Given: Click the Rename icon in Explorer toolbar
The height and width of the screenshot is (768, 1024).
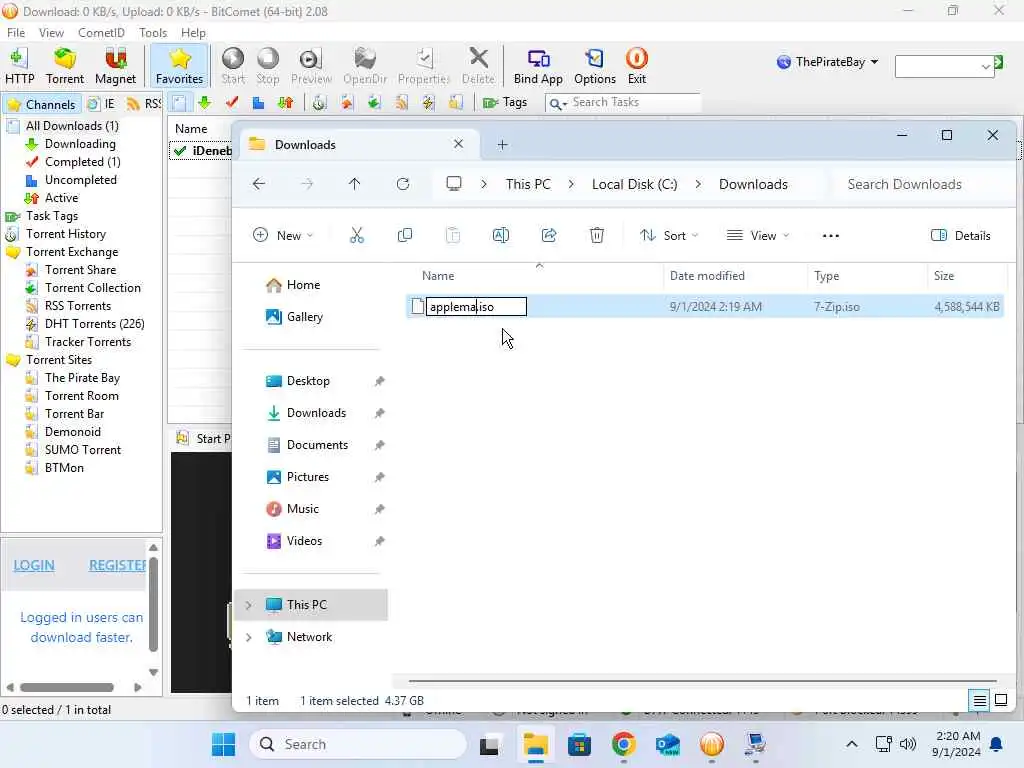Looking at the screenshot, I should (x=501, y=236).
